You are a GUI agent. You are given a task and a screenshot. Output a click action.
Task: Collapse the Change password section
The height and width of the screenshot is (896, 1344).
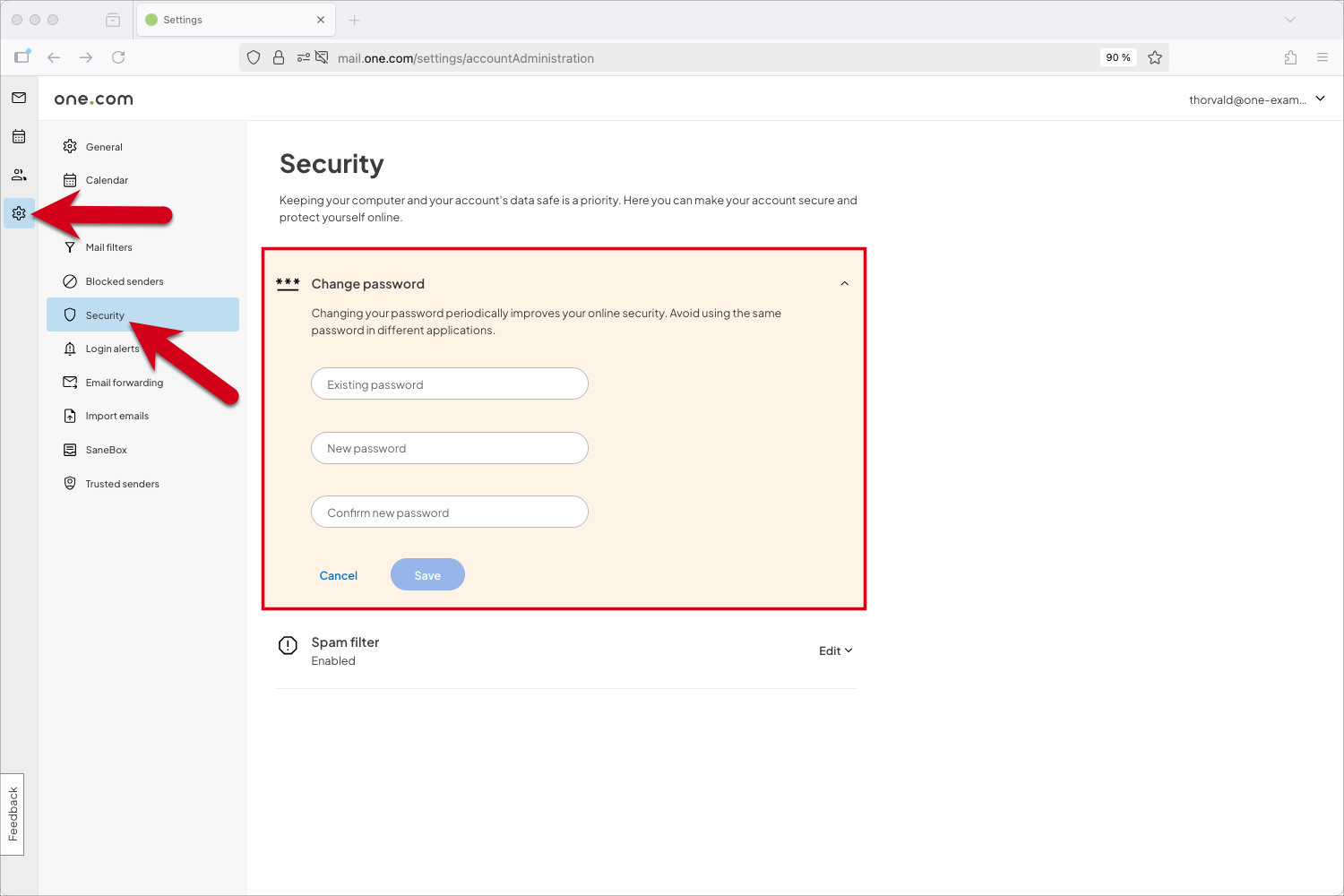pos(843,283)
